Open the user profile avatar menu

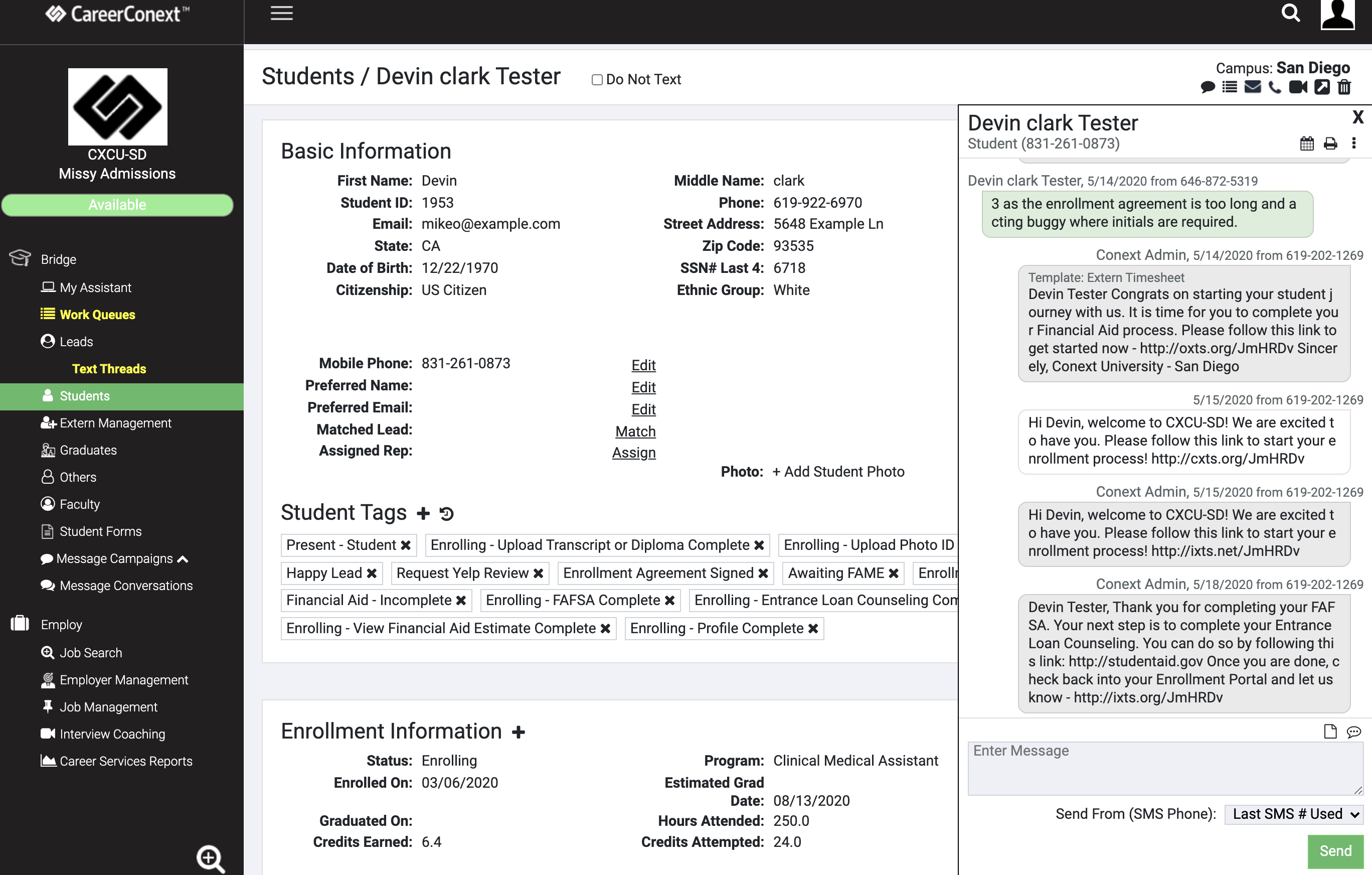click(1337, 14)
